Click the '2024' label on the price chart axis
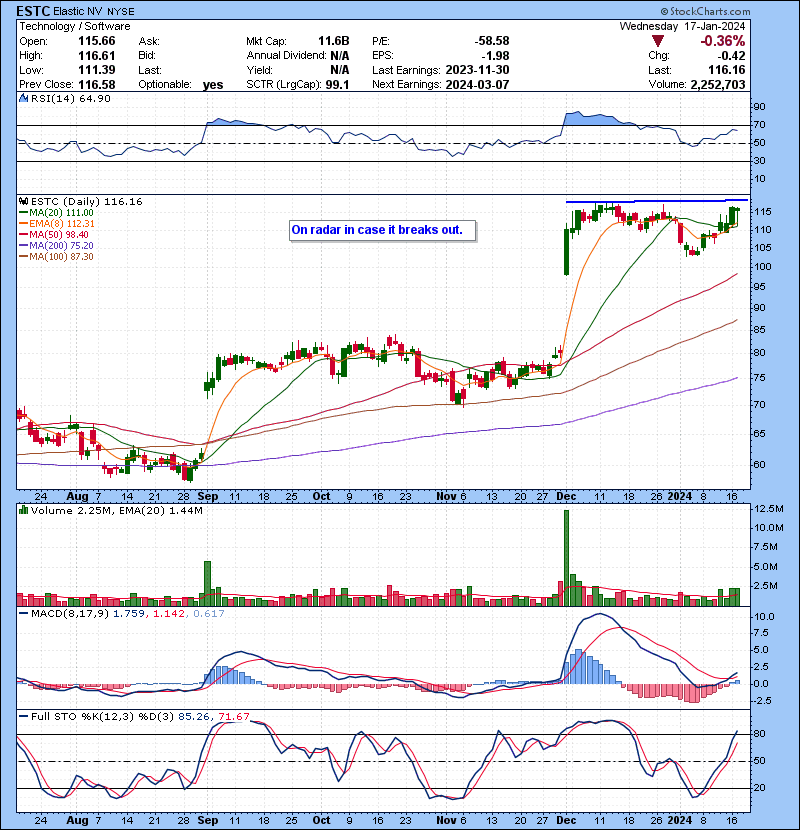Viewport: 800px width, 830px height. [x=680, y=496]
